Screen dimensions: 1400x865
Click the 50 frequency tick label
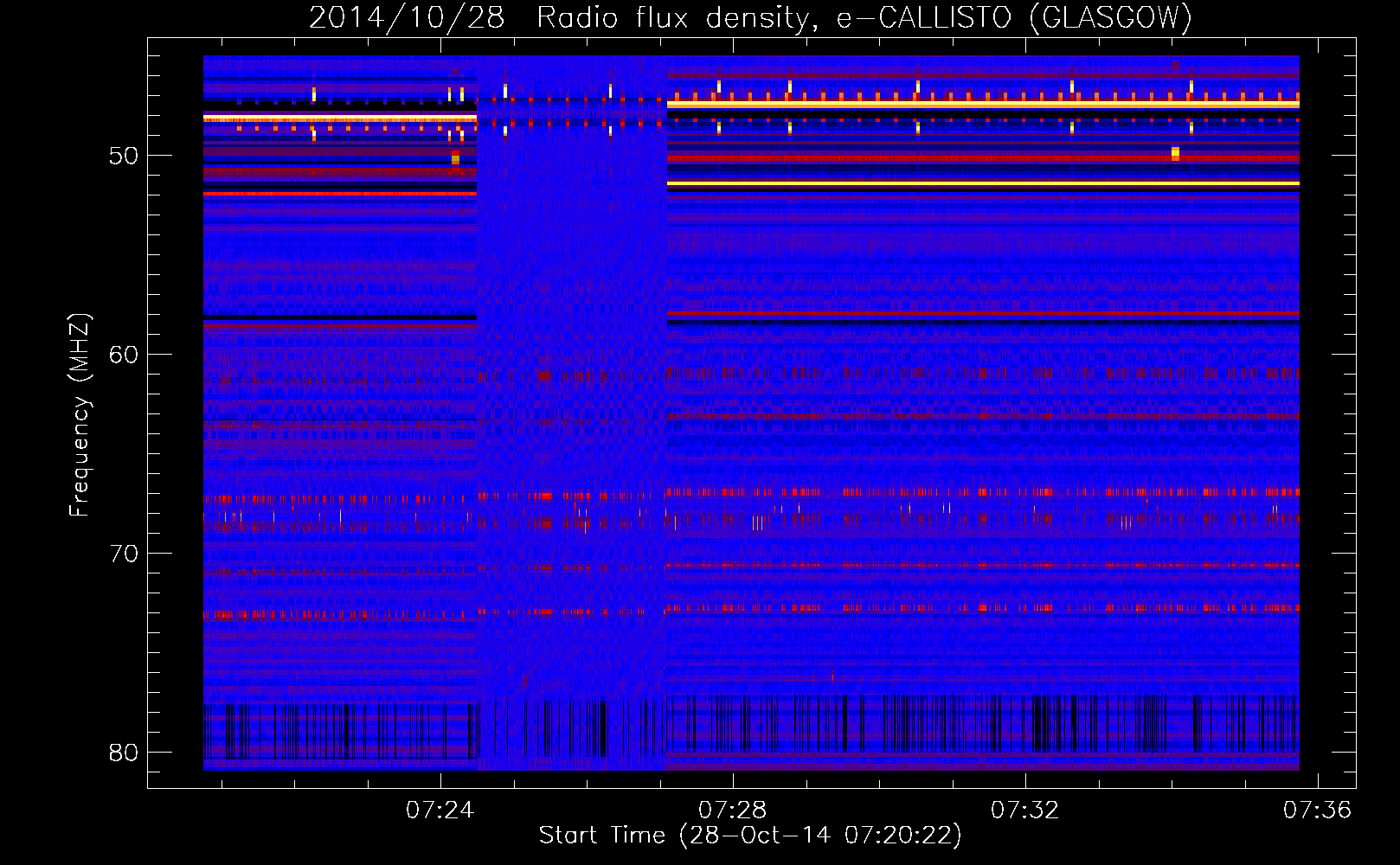(124, 157)
